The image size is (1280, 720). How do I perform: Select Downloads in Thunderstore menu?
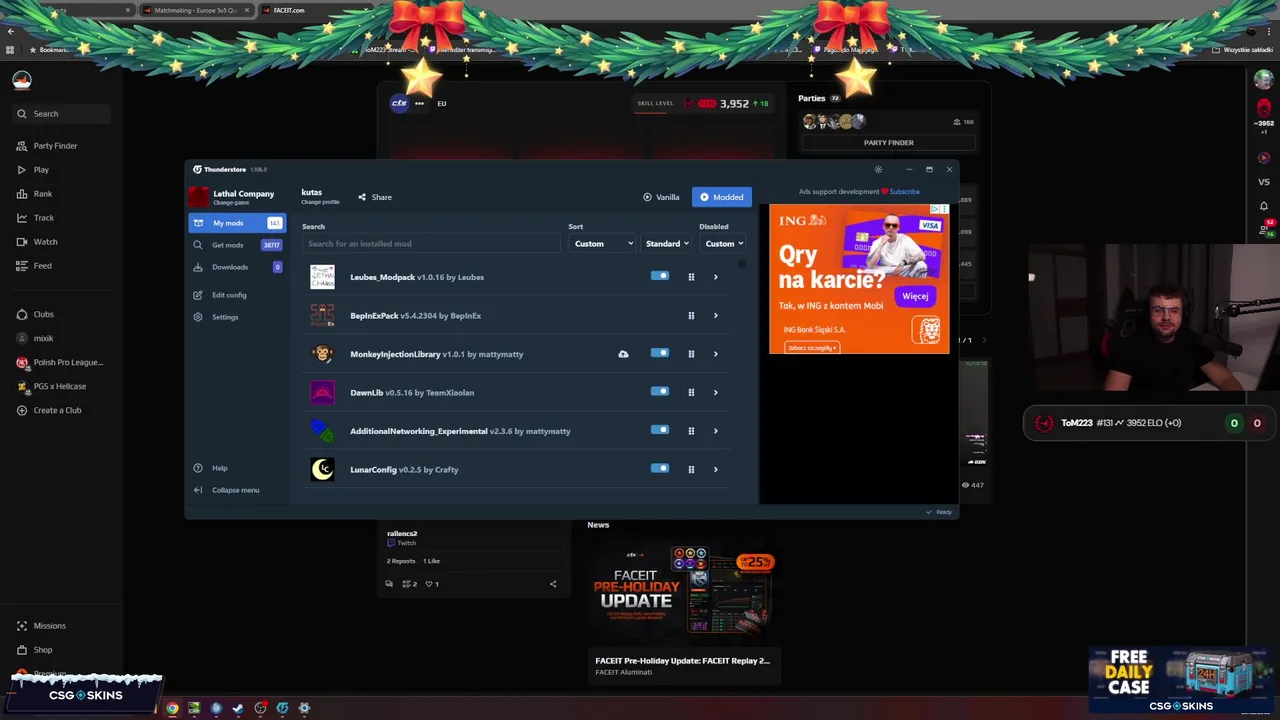coord(237,267)
